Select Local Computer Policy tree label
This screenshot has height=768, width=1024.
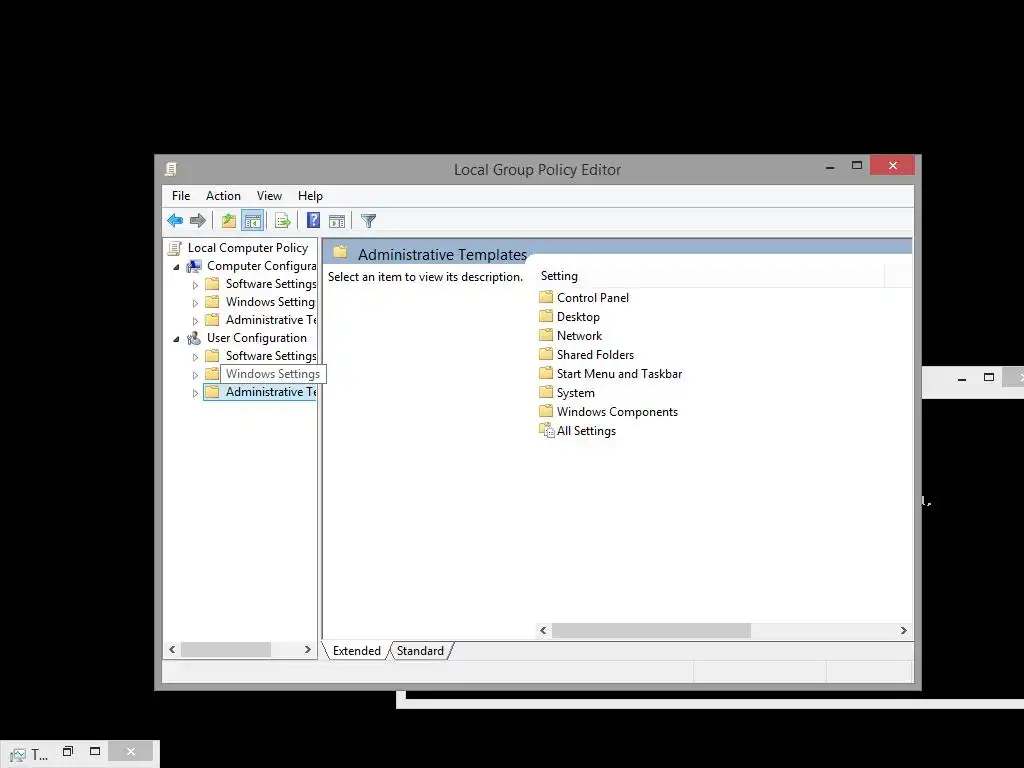click(x=248, y=248)
